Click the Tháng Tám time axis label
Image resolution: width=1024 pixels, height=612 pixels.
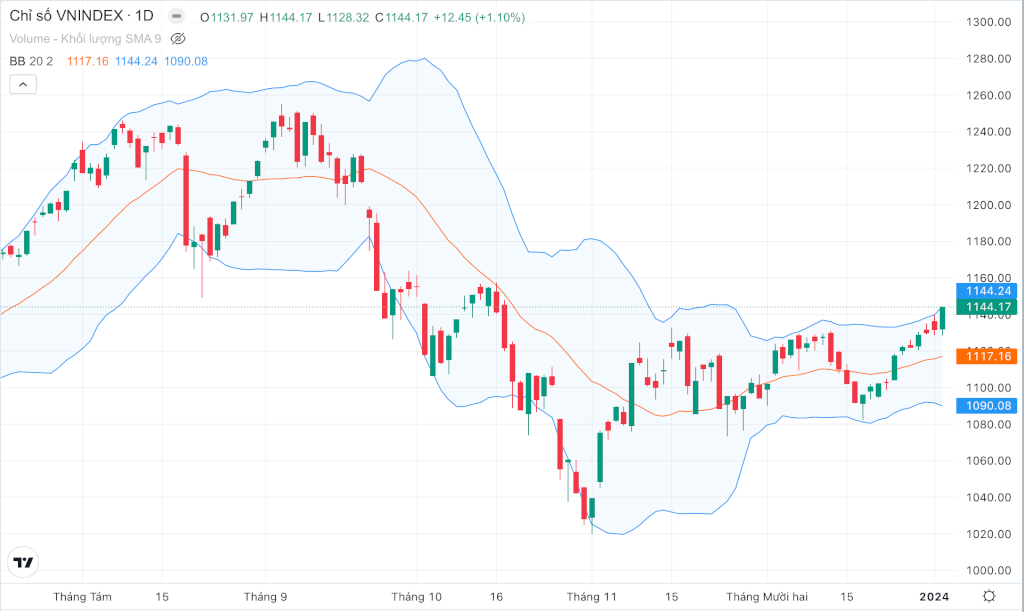pyautogui.click(x=82, y=597)
